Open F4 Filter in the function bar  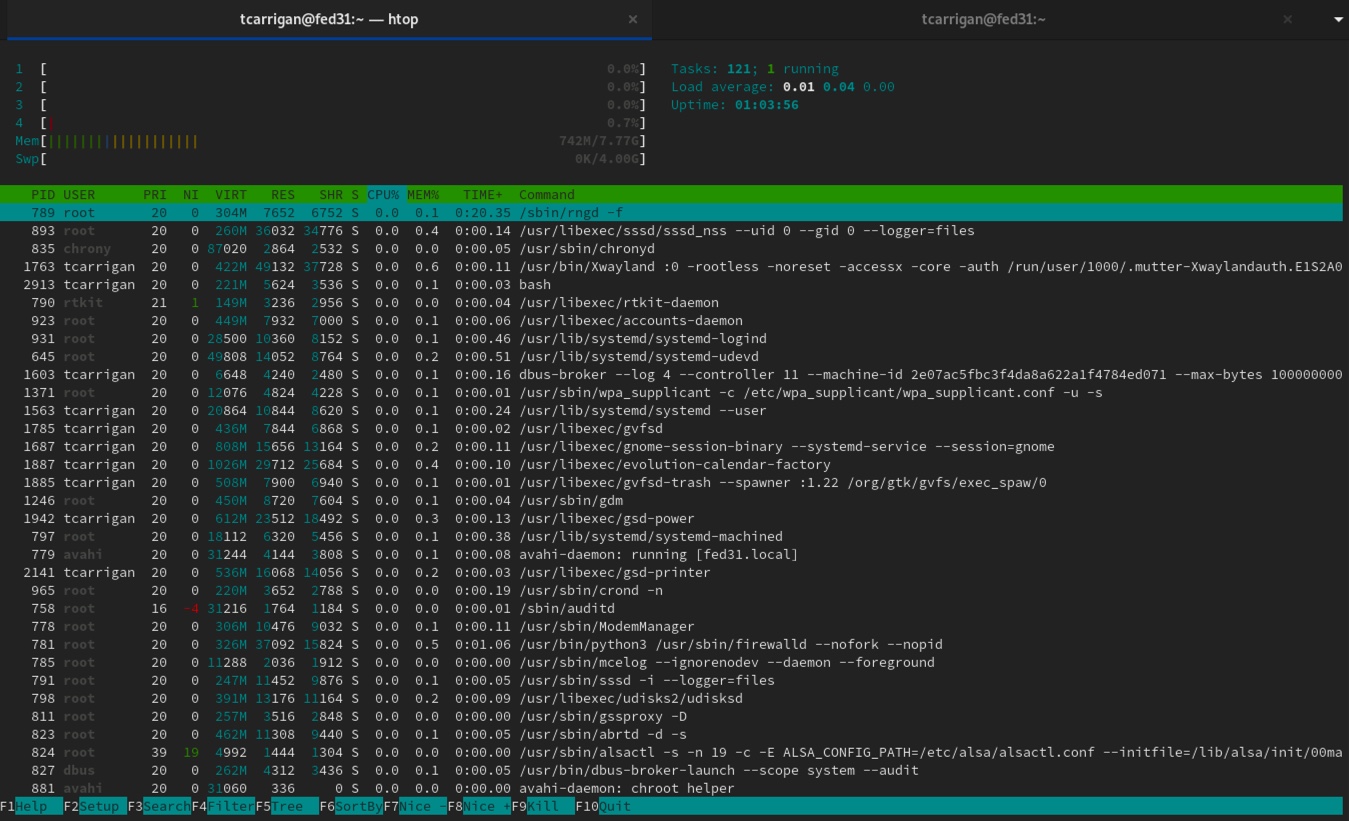pyautogui.click(x=223, y=806)
